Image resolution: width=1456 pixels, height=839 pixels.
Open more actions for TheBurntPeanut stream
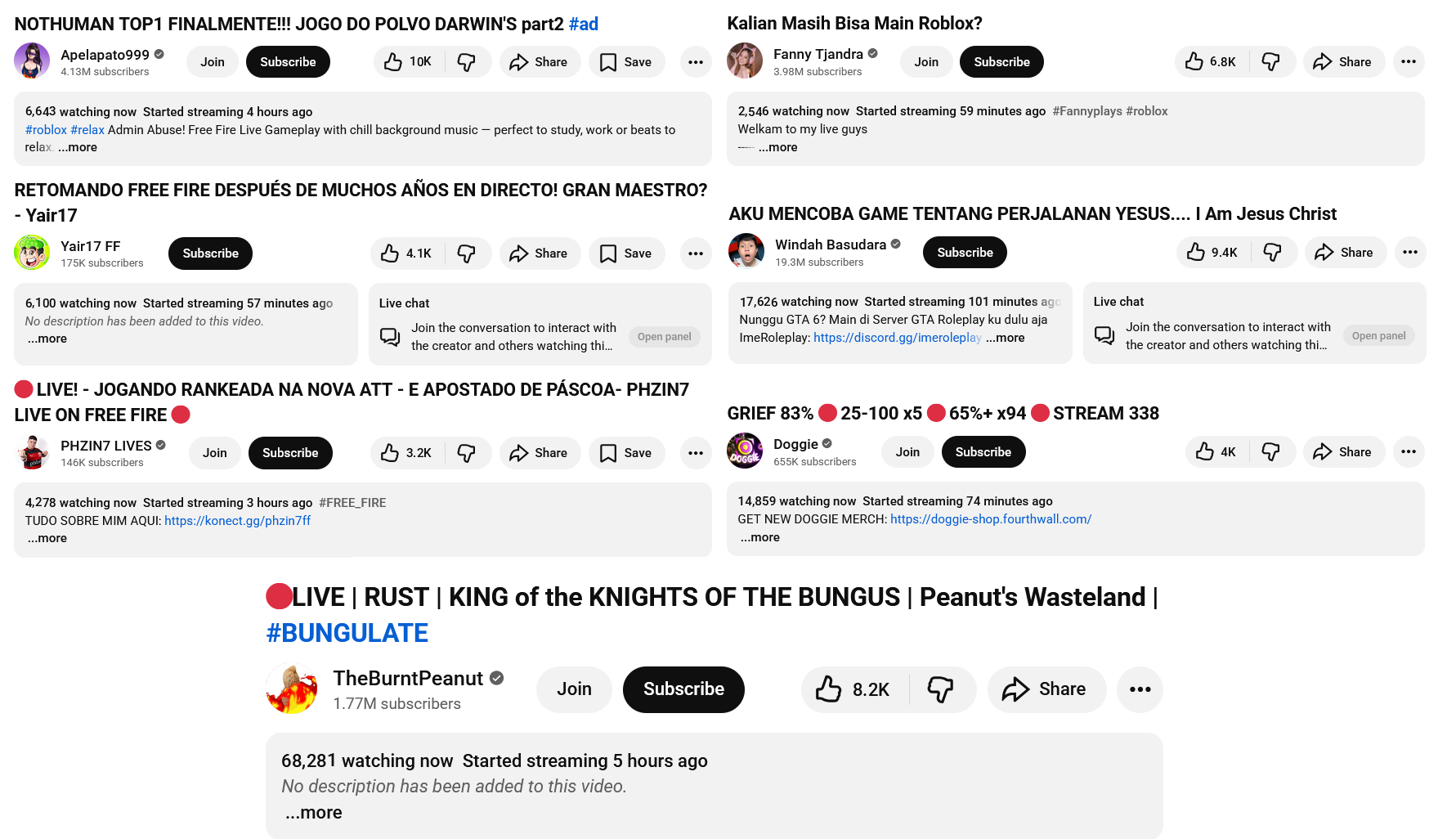point(1140,689)
